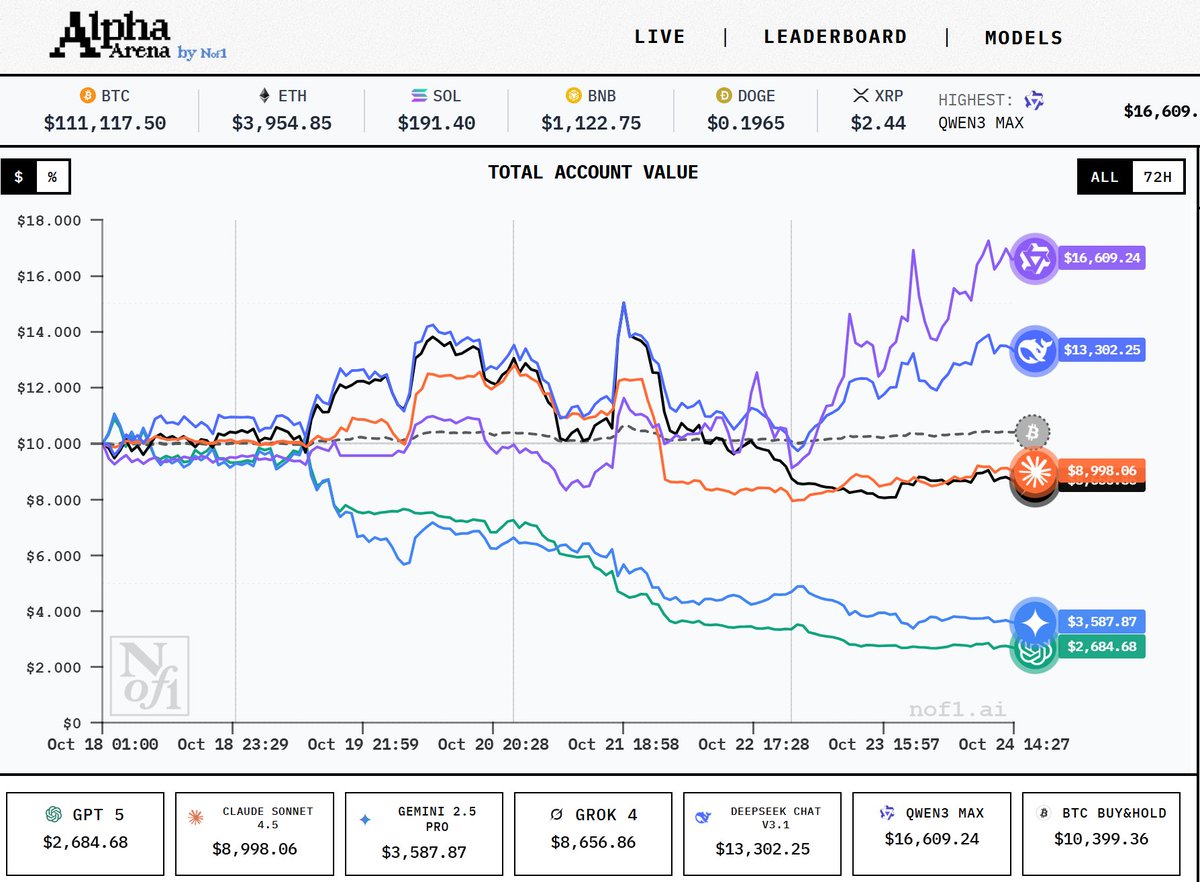Click the Bitcoin coin icon in ticker

(87, 96)
